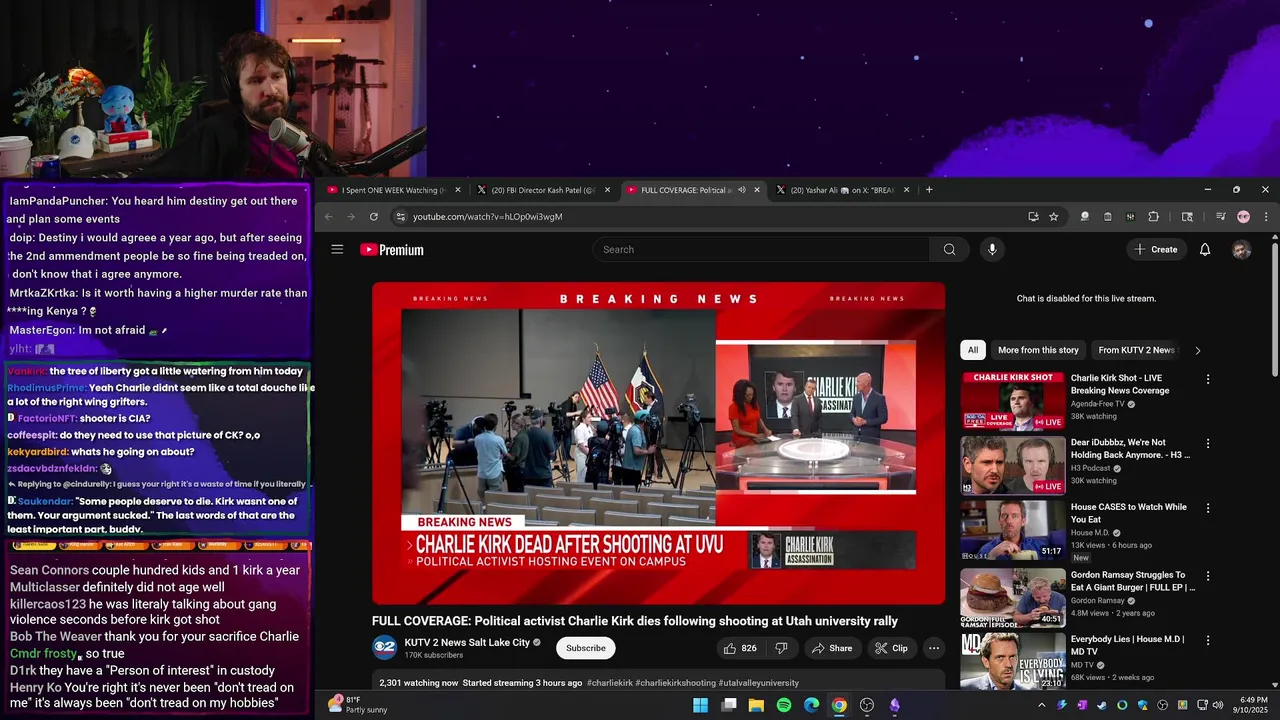The width and height of the screenshot is (1280, 720).
Task: Click the YouTube search field
Action: (x=762, y=249)
